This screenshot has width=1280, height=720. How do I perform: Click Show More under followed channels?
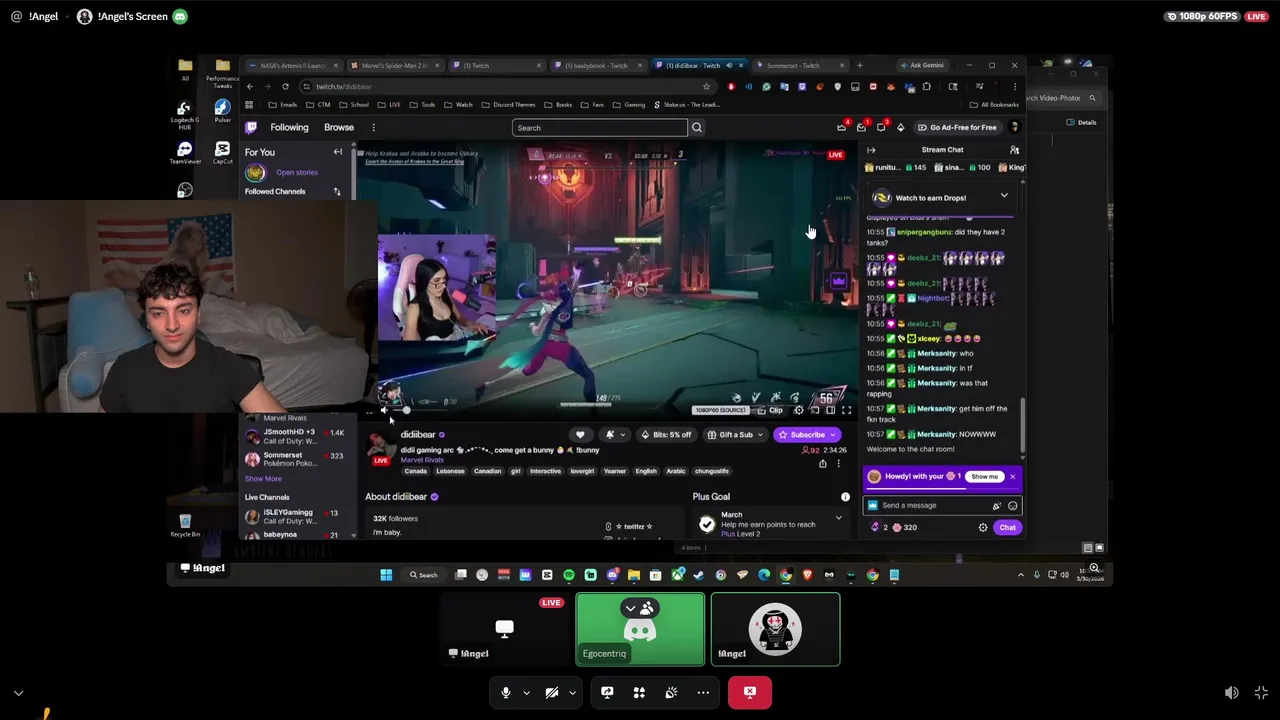[263, 479]
